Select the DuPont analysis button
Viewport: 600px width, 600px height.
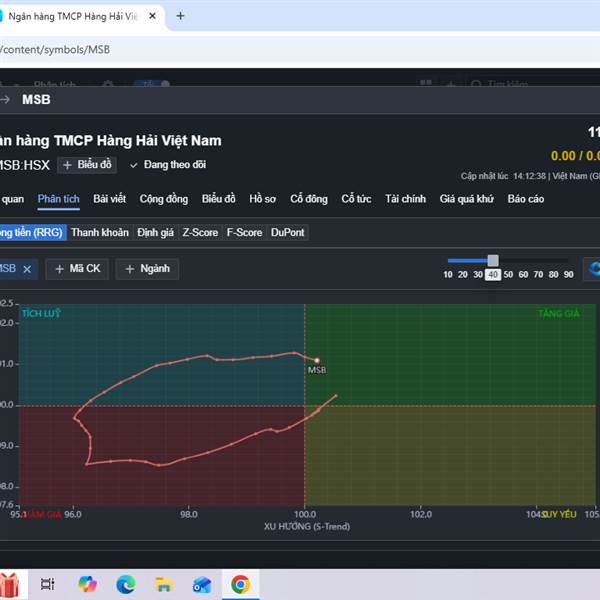point(288,232)
